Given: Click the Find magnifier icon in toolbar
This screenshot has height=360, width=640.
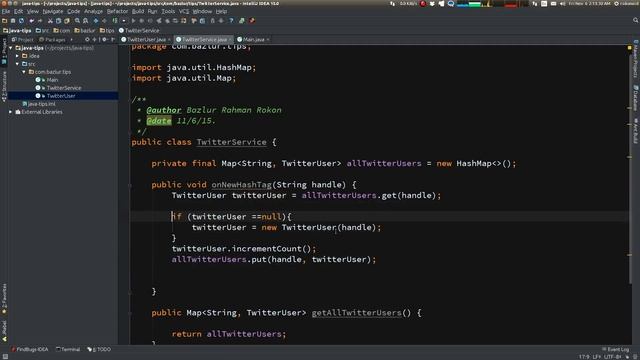Looking at the screenshot, I should [x=77, y=21].
